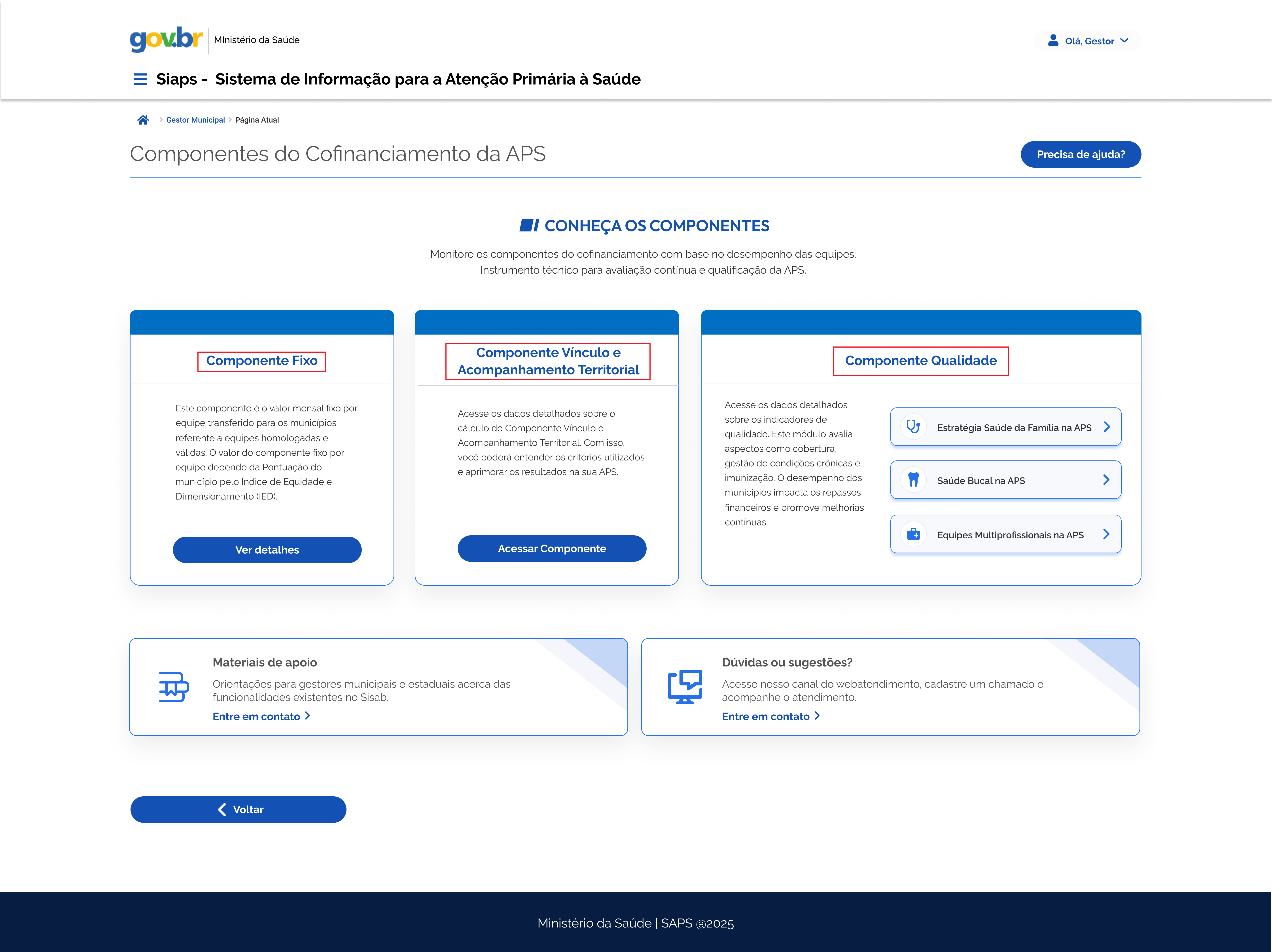Go to Gestor Municipal breadcrumb

click(195, 120)
